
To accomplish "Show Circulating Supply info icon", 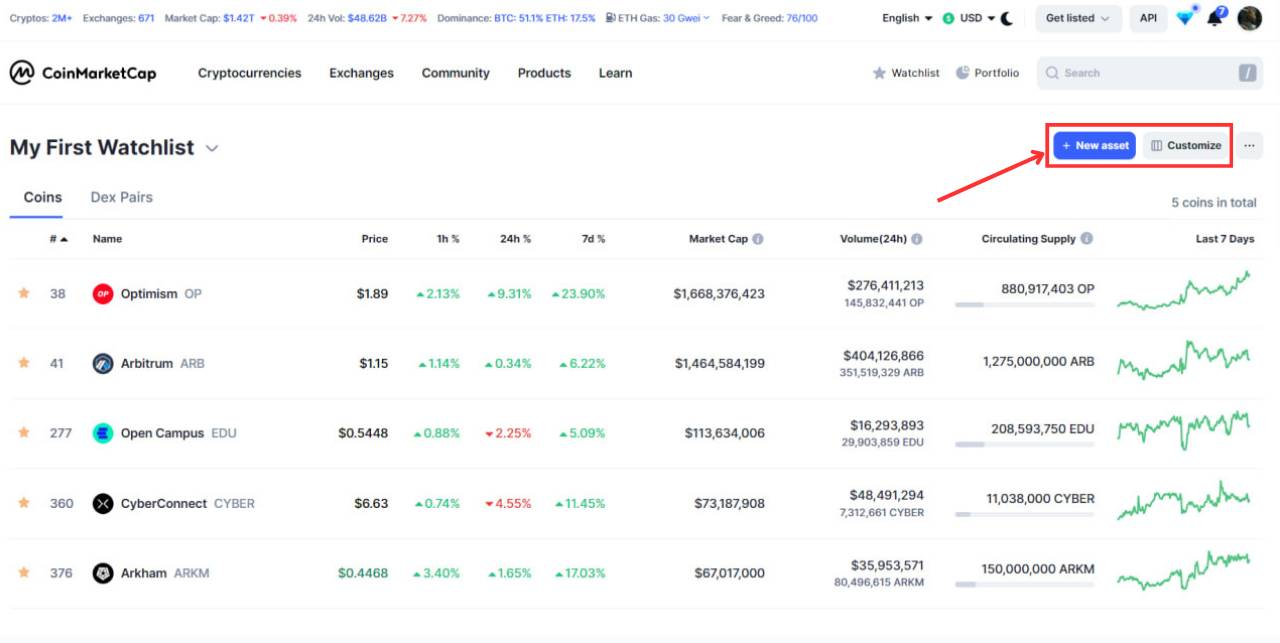I will click(1087, 239).
